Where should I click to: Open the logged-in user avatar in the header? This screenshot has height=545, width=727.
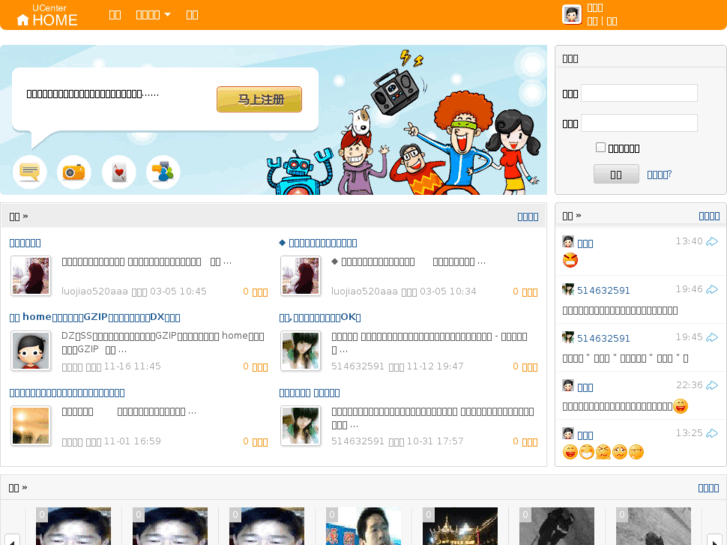point(572,14)
